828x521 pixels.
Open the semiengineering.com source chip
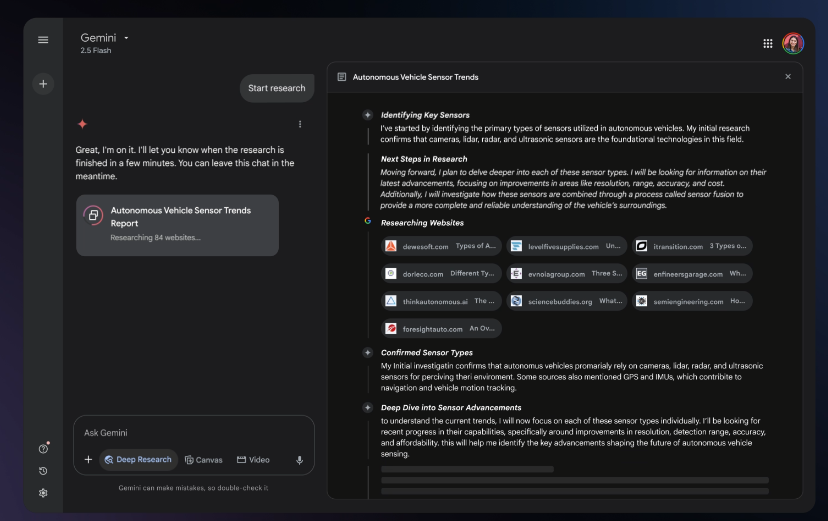(x=692, y=301)
